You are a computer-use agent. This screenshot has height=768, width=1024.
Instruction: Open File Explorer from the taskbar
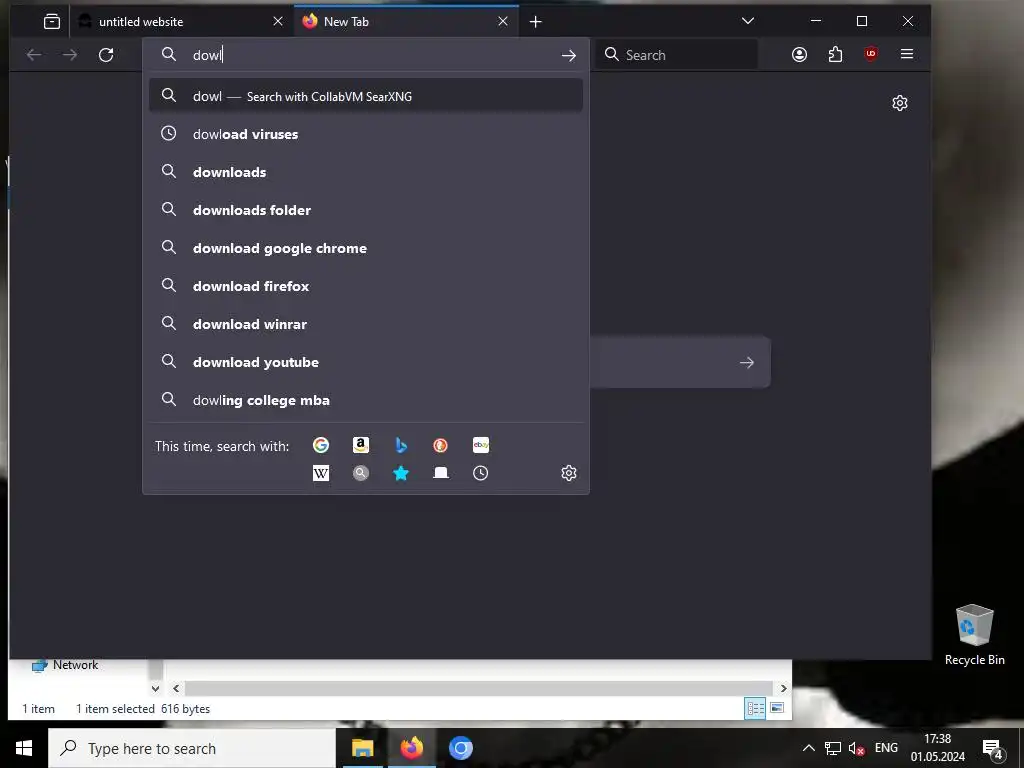(362, 748)
